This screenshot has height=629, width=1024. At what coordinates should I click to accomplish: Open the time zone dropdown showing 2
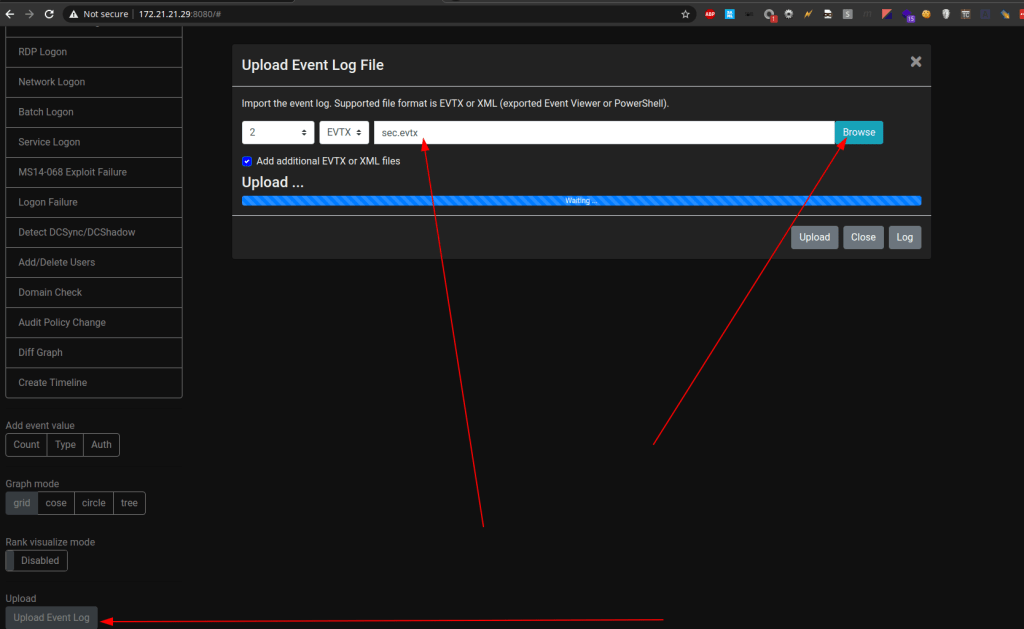click(278, 132)
